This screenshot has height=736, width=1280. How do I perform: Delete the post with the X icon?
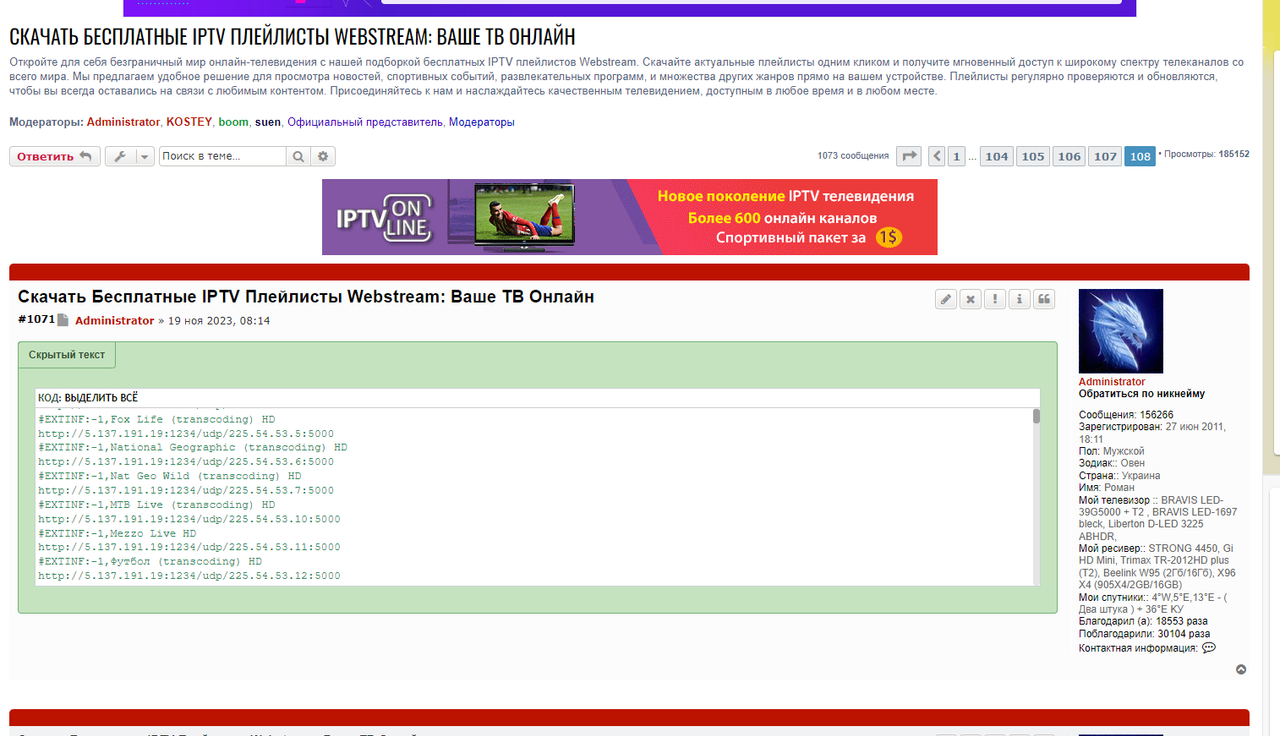point(970,298)
